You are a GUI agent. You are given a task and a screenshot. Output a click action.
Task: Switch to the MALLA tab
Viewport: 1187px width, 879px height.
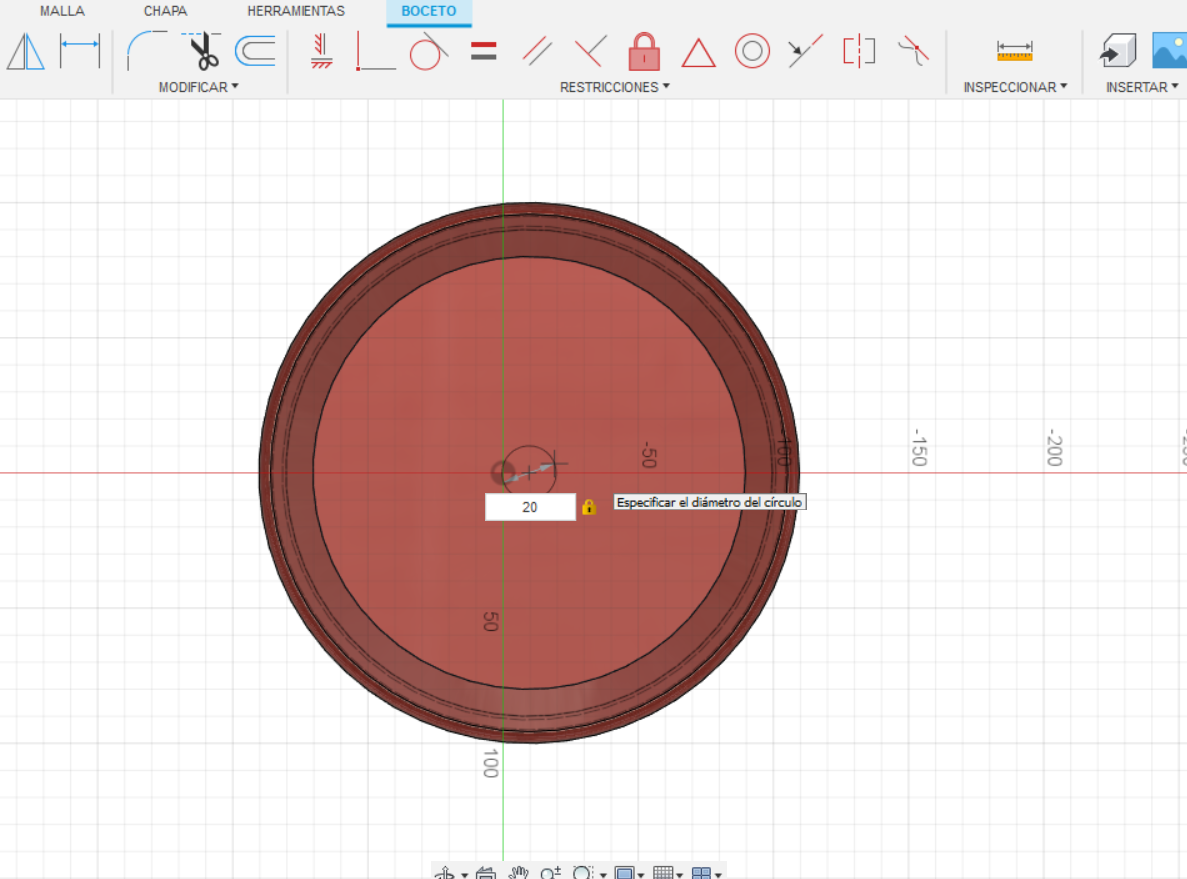click(62, 11)
